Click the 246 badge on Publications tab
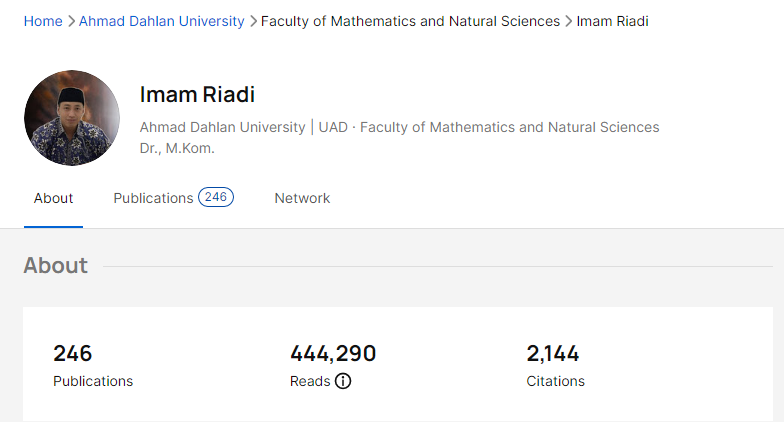 coord(216,197)
